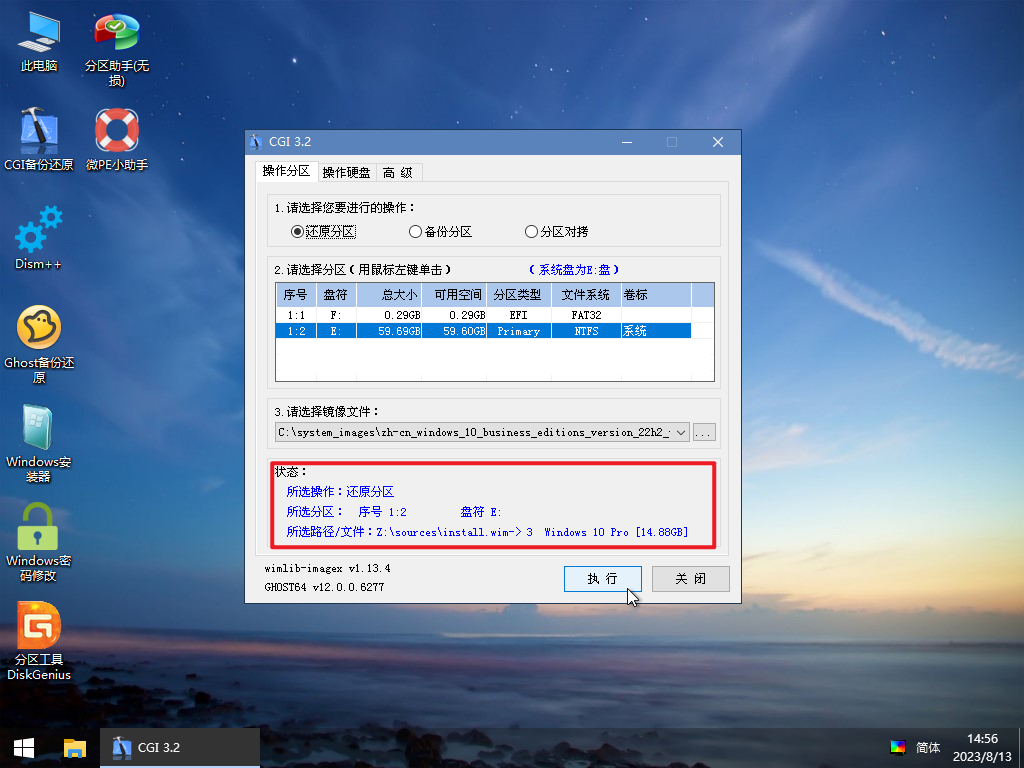Click the browse "..." image file button
Screen dimensions: 1024x768
[x=704, y=432]
